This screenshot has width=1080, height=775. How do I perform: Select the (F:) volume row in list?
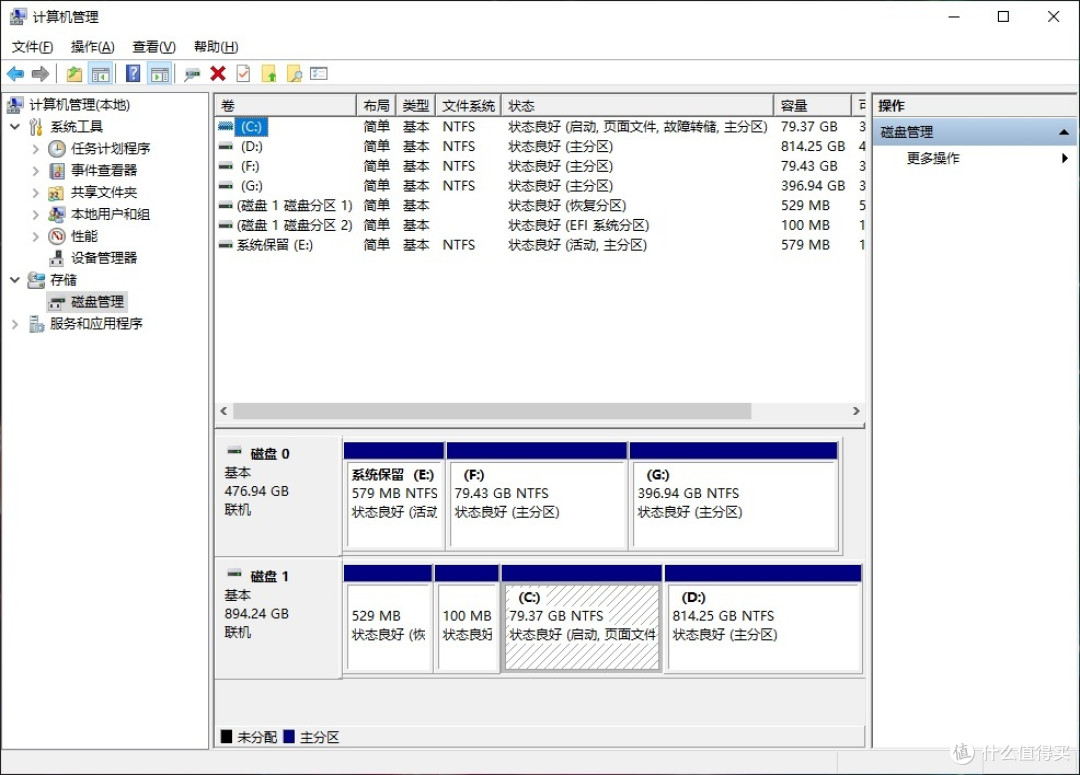click(541, 166)
